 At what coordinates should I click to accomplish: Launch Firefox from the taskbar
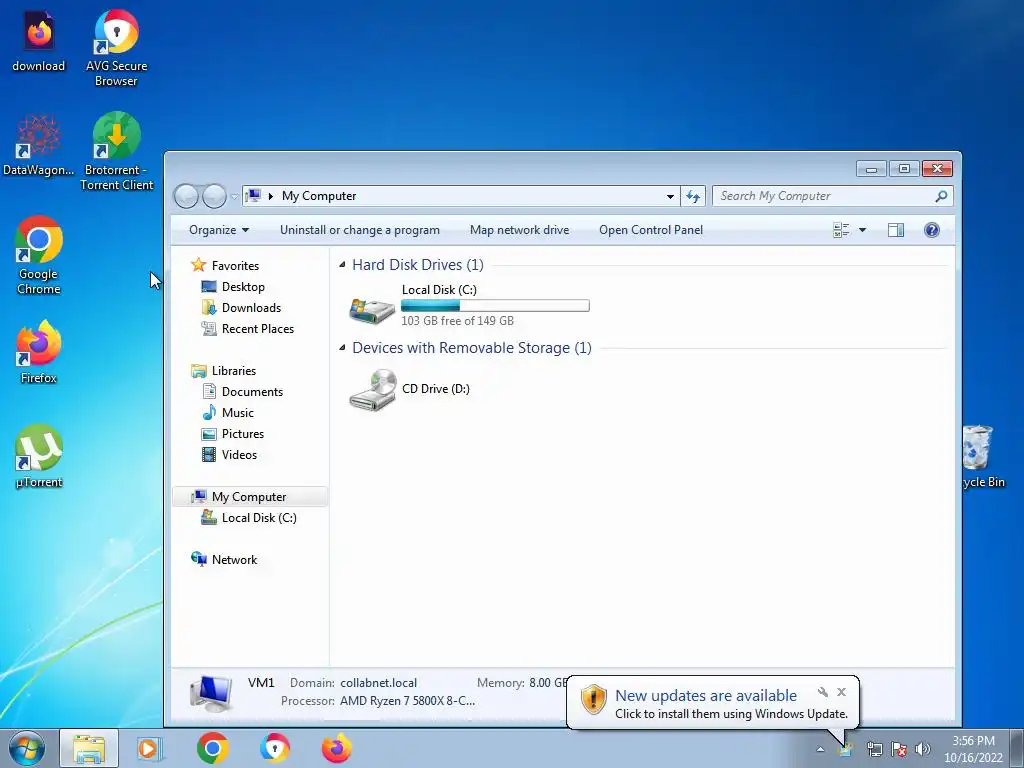pos(337,748)
